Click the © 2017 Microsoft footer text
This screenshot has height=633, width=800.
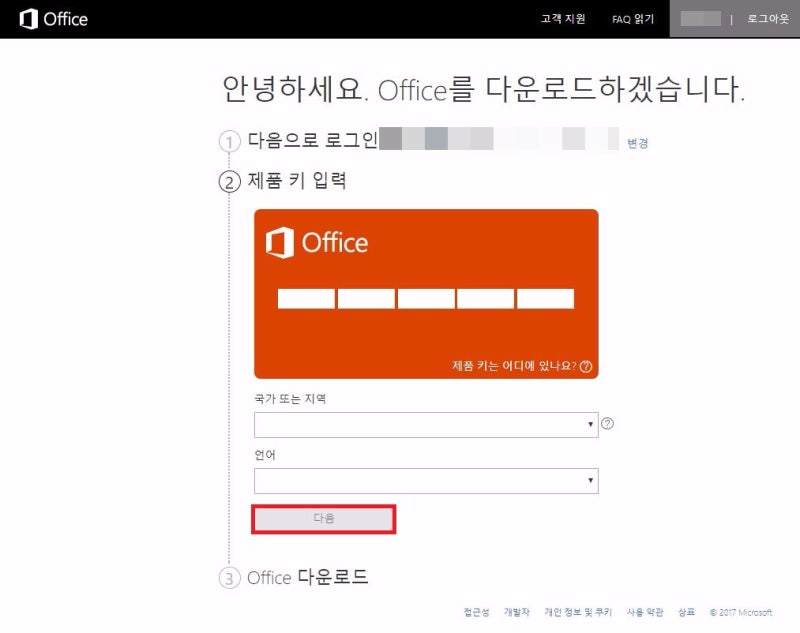click(741, 612)
